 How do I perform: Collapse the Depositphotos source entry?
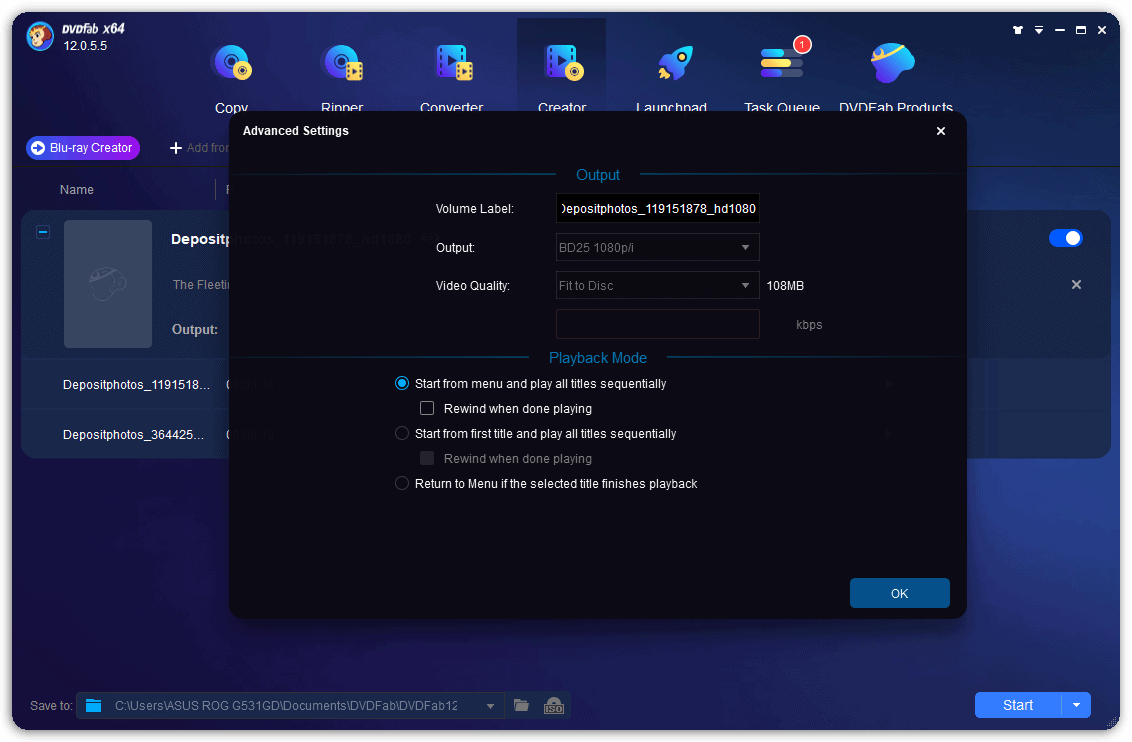click(x=43, y=232)
